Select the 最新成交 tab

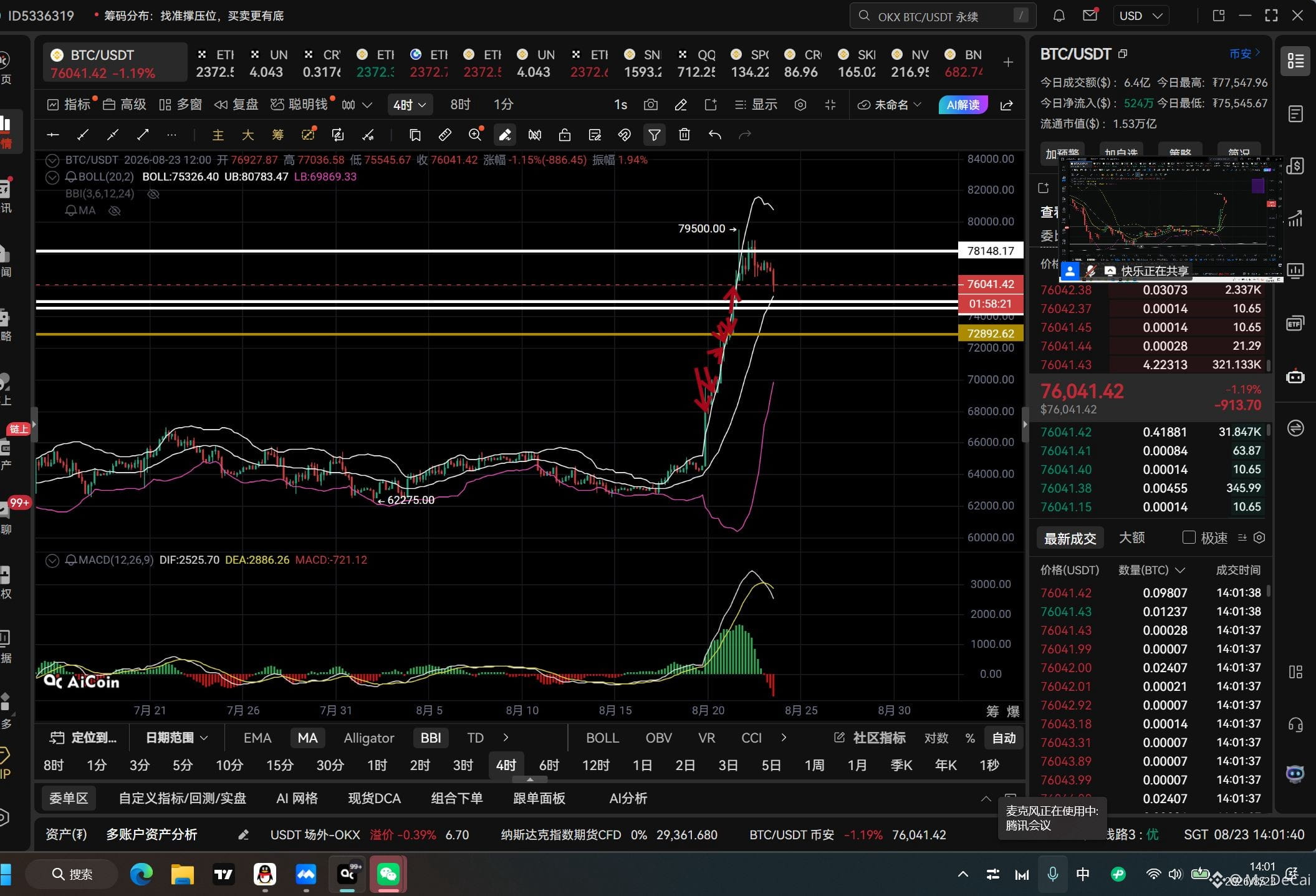(1070, 537)
